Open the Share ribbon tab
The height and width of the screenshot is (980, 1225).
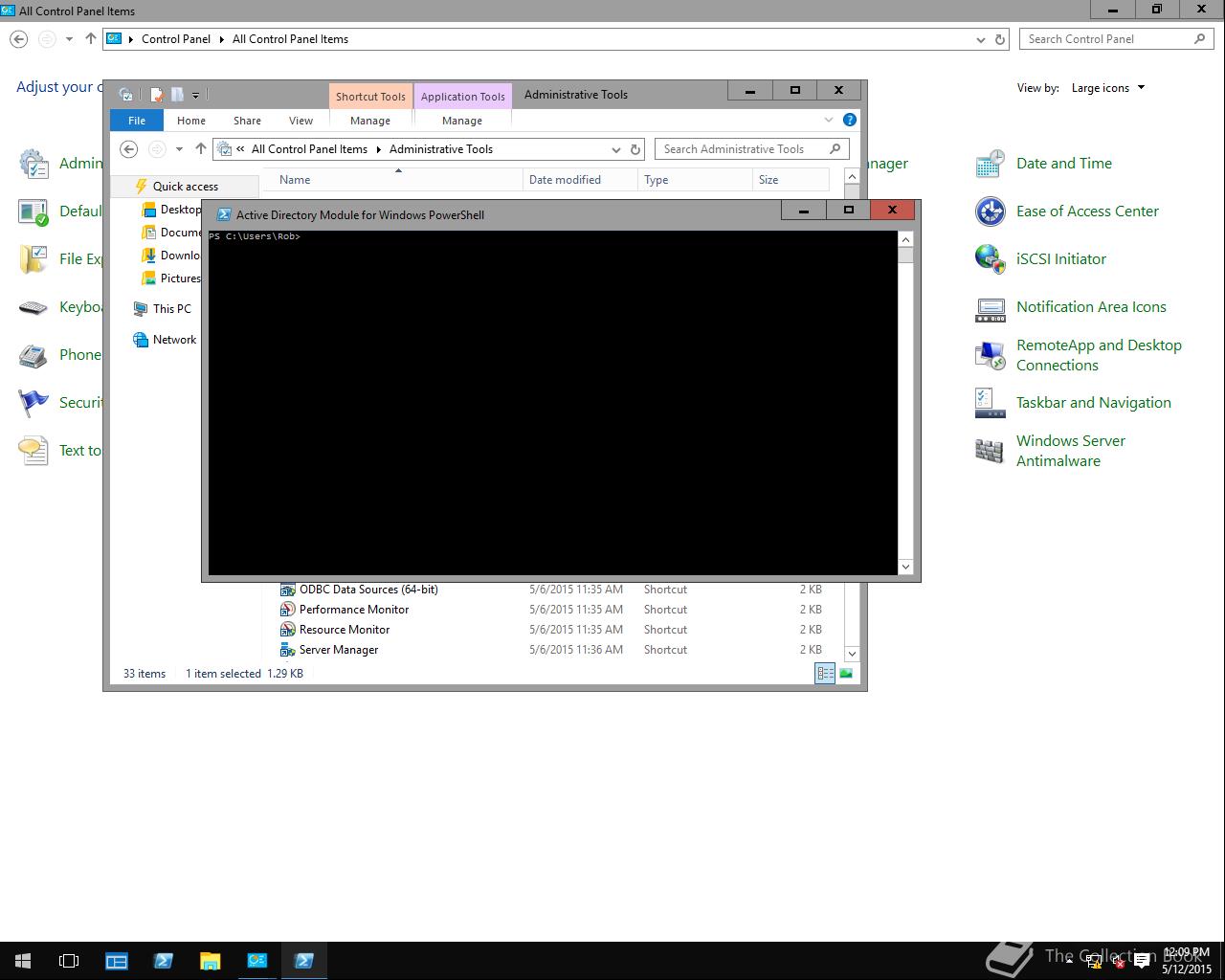247,121
